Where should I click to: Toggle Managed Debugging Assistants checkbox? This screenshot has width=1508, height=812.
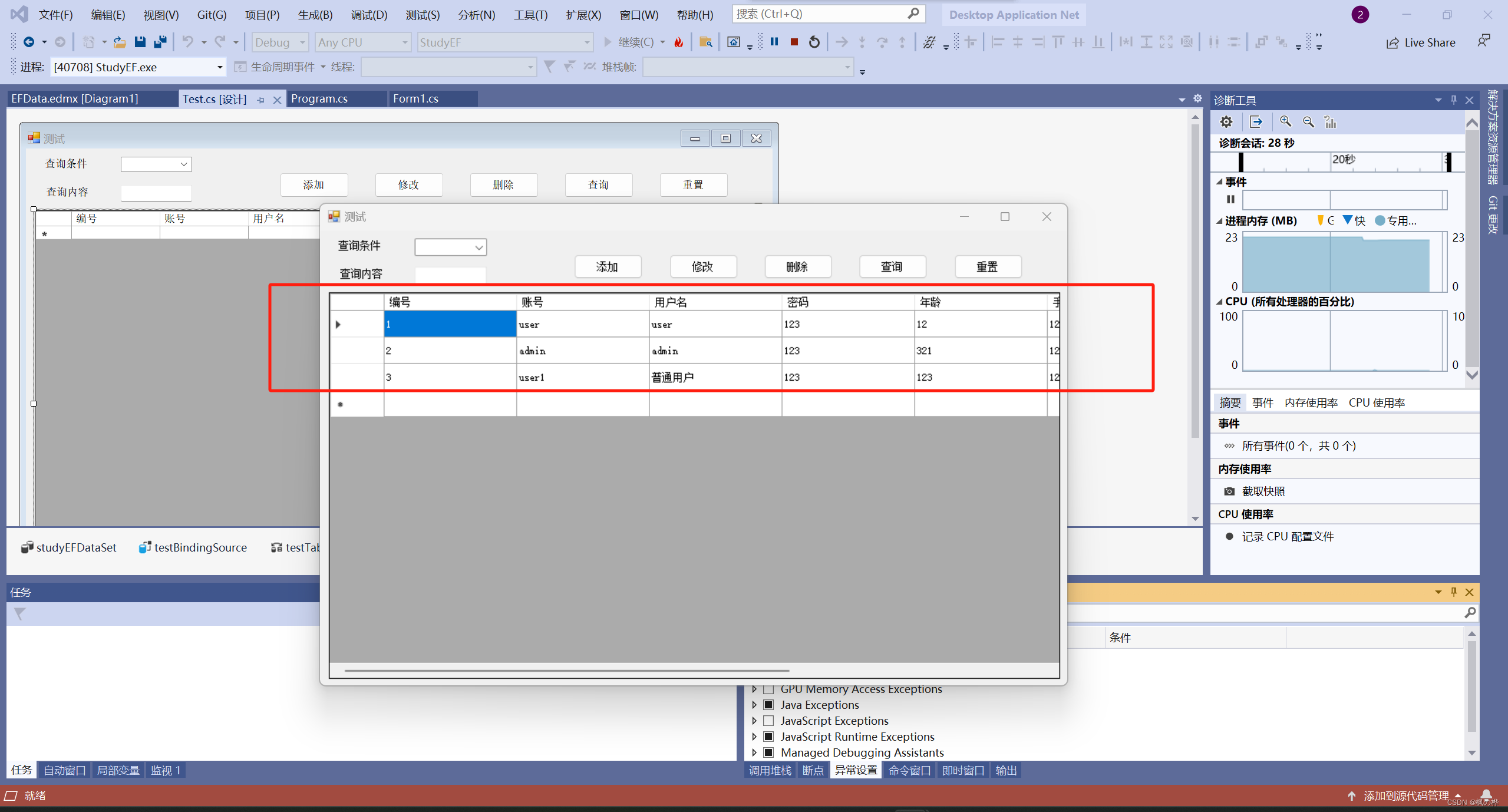(768, 752)
